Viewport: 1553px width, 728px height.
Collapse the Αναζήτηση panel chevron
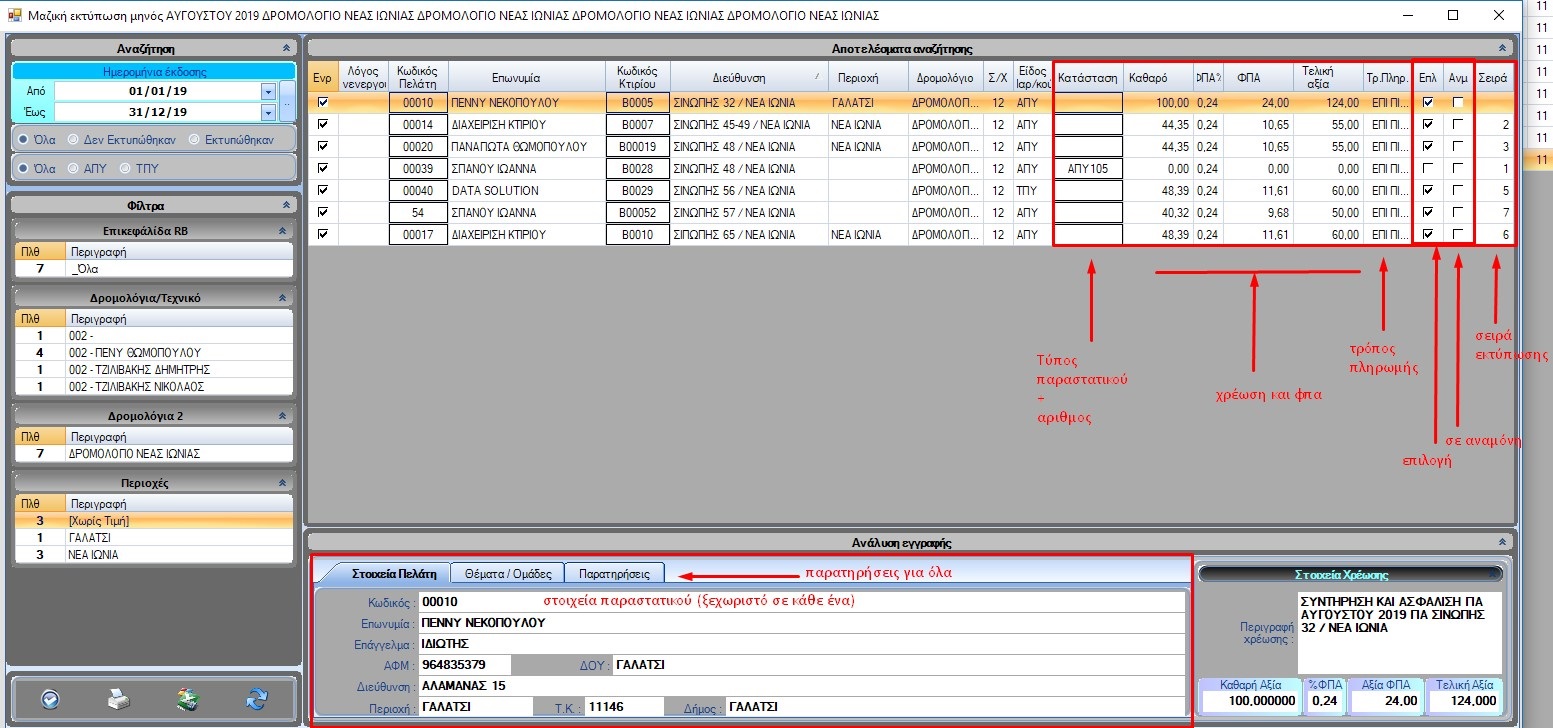tap(287, 47)
